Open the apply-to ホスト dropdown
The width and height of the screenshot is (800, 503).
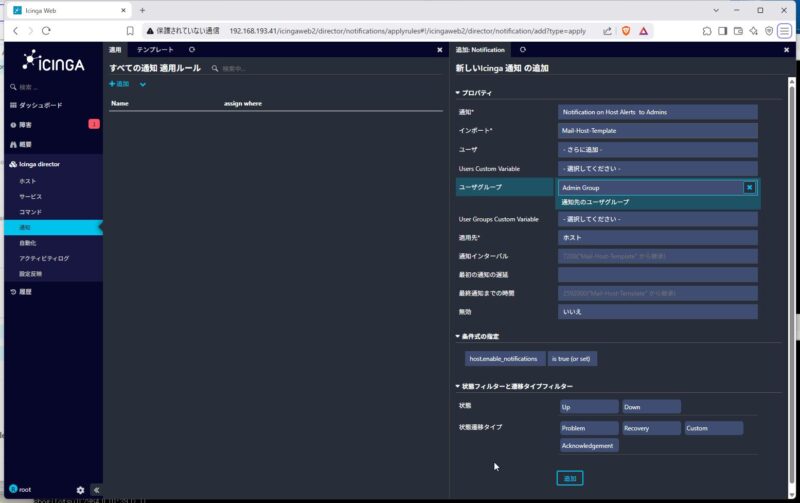(x=658, y=237)
